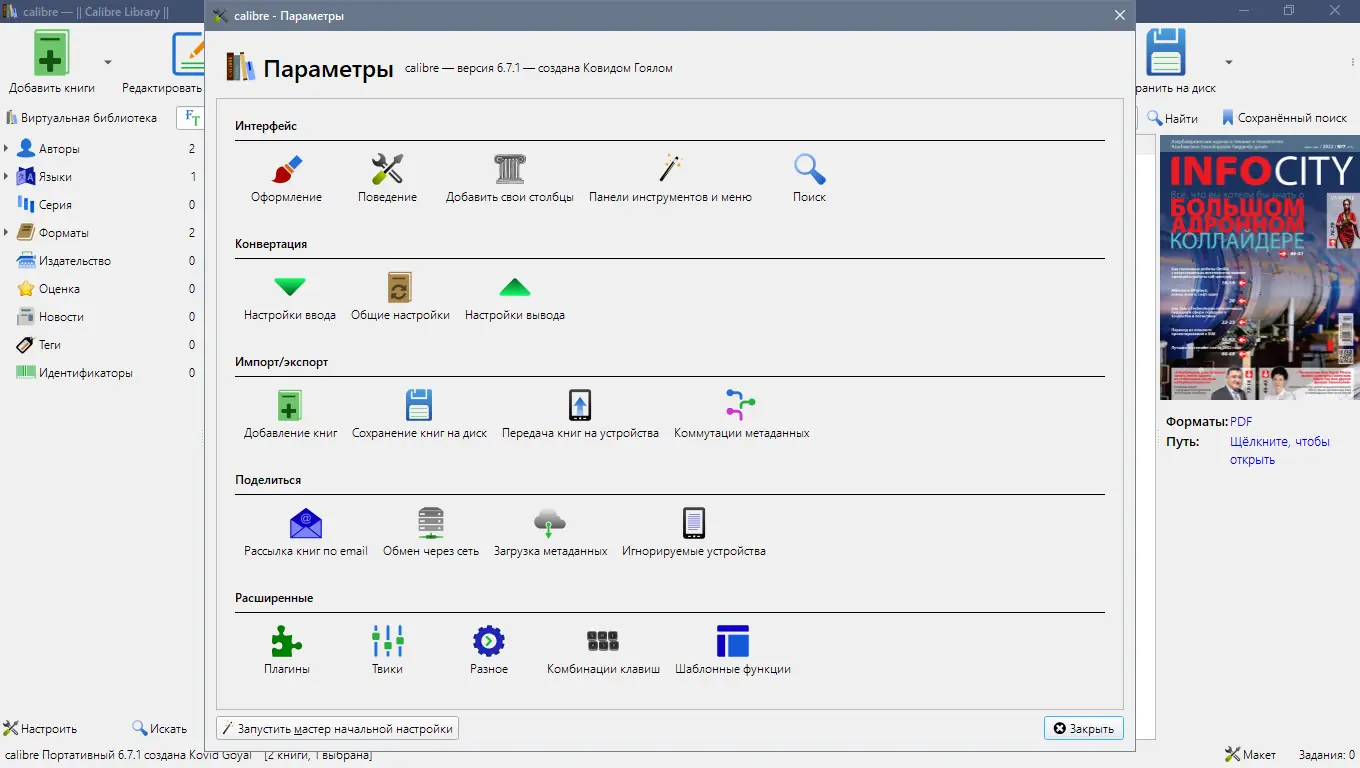Open the Поиск search preferences

[809, 178]
